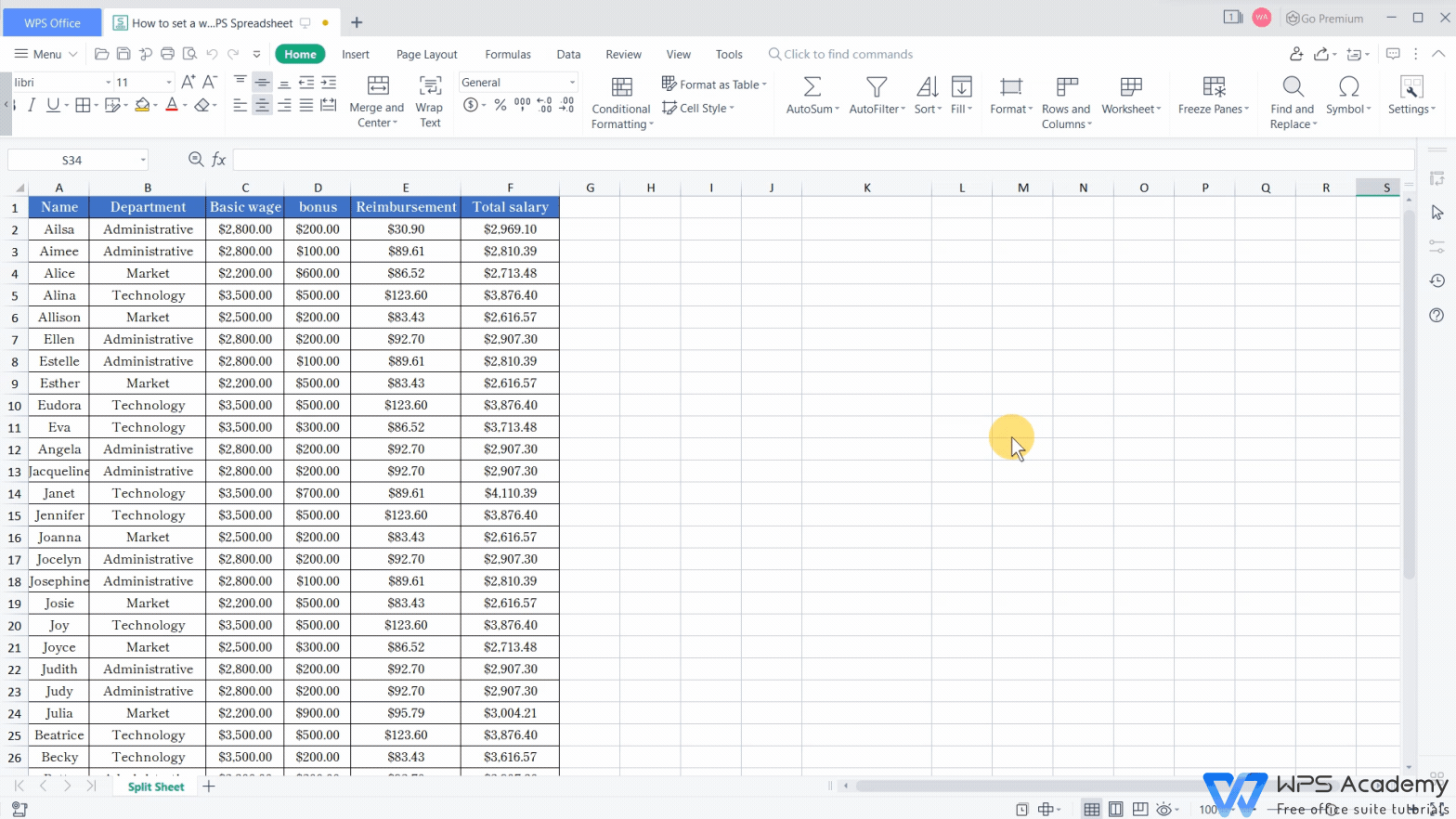Open Cell Style gallery
This screenshot has width=1456, height=819.
(697, 108)
